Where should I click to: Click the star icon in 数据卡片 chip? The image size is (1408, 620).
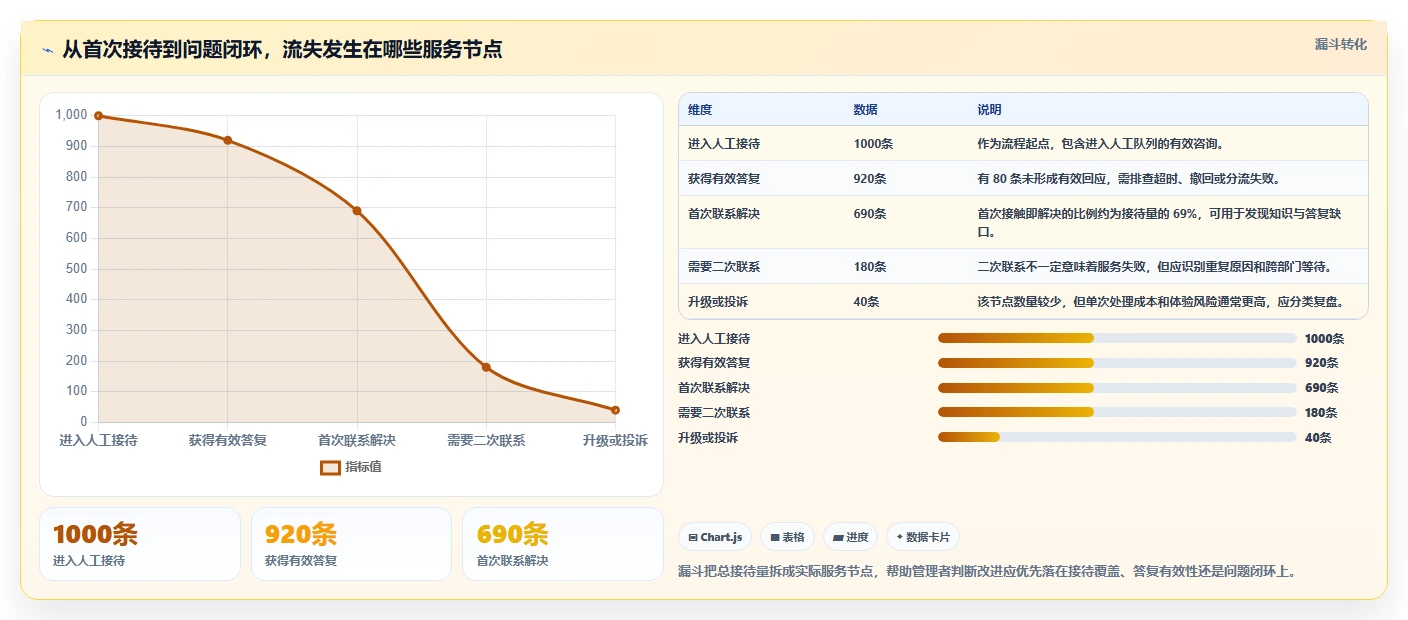point(900,538)
